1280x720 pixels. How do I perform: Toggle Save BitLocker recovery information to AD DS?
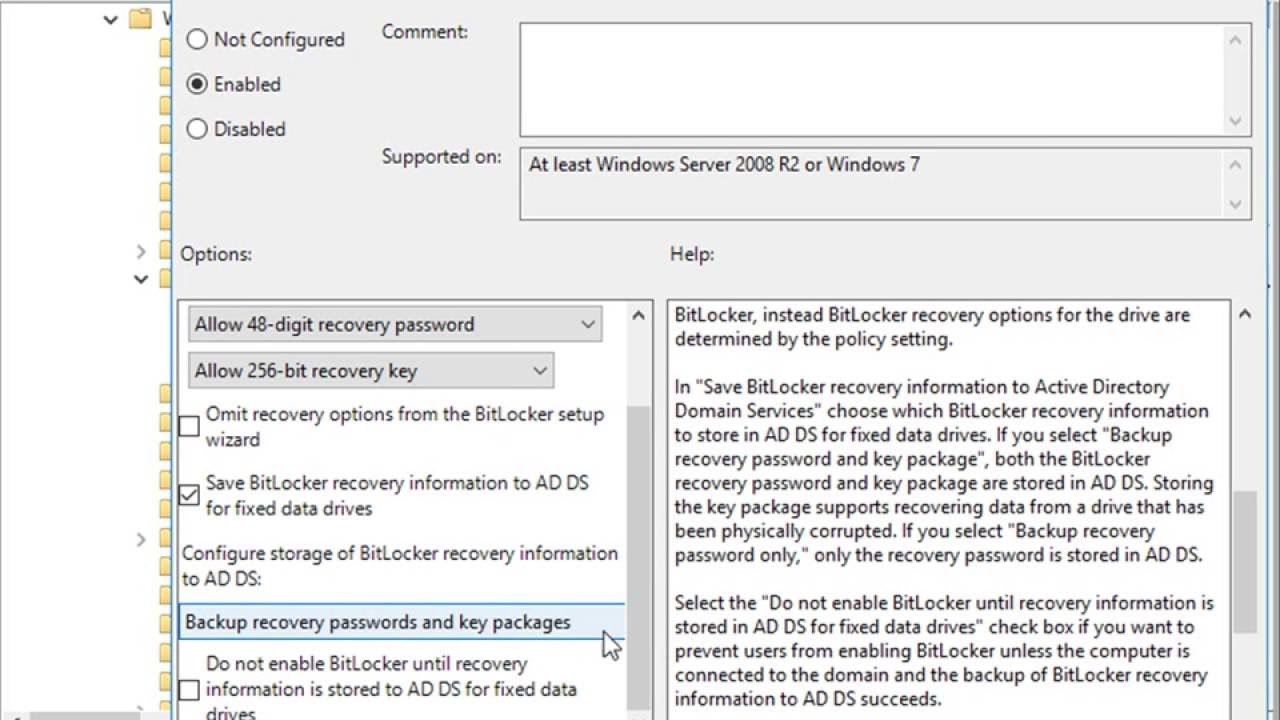(x=189, y=495)
